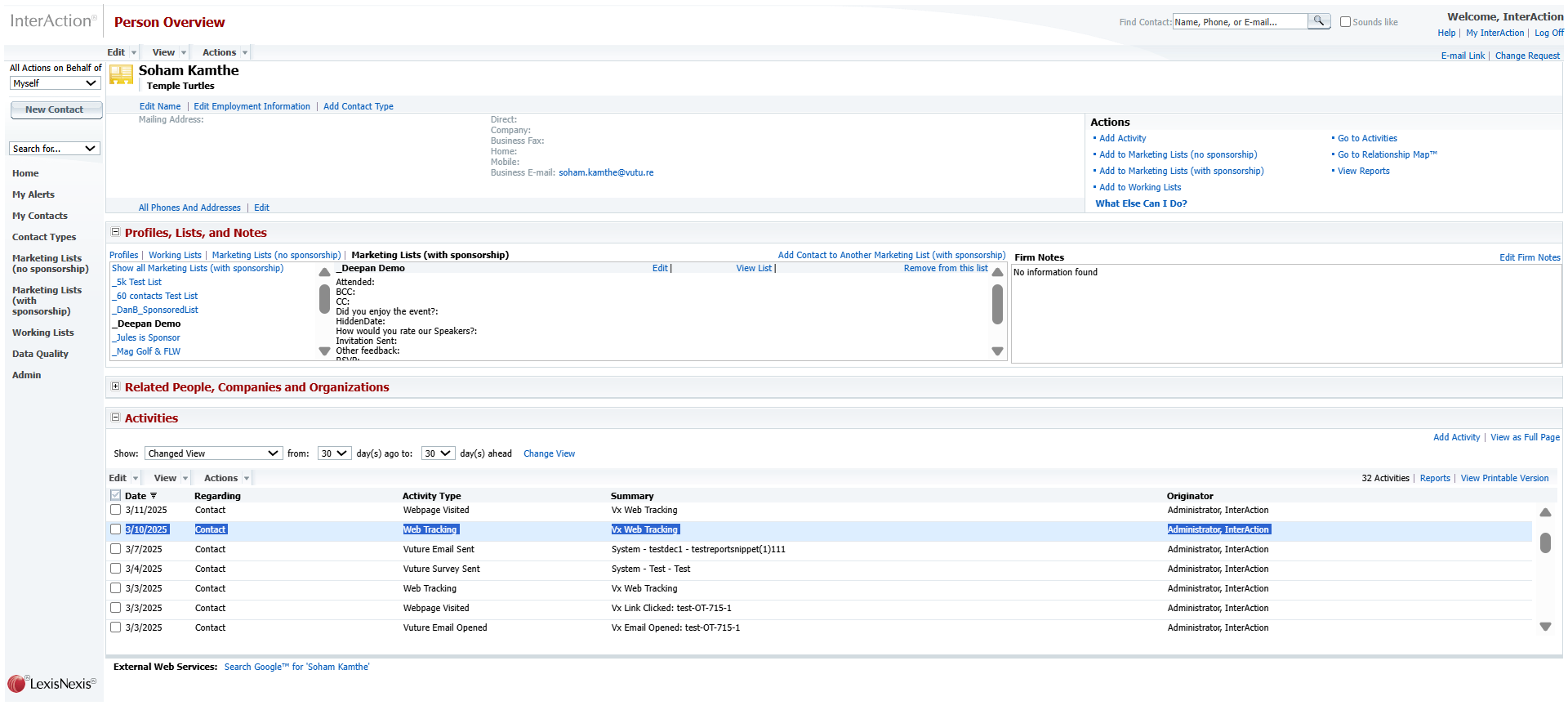This screenshot has width=1568, height=710.
Task: Click the InterAction logo
Action: coord(53,21)
